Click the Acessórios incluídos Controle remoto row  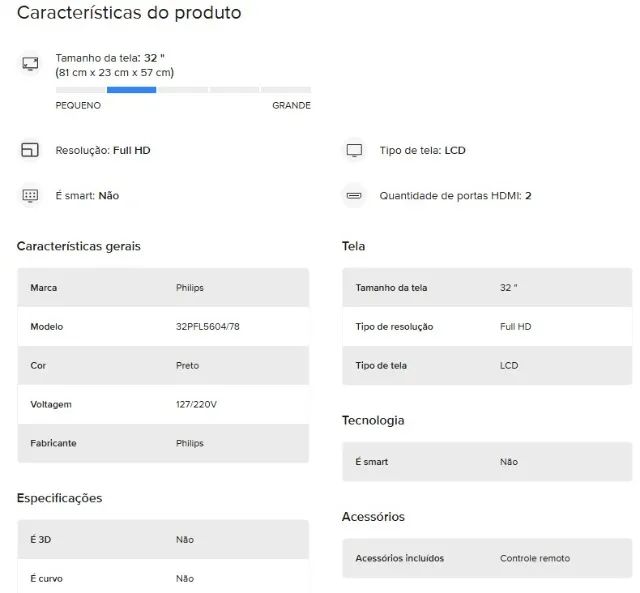point(487,558)
